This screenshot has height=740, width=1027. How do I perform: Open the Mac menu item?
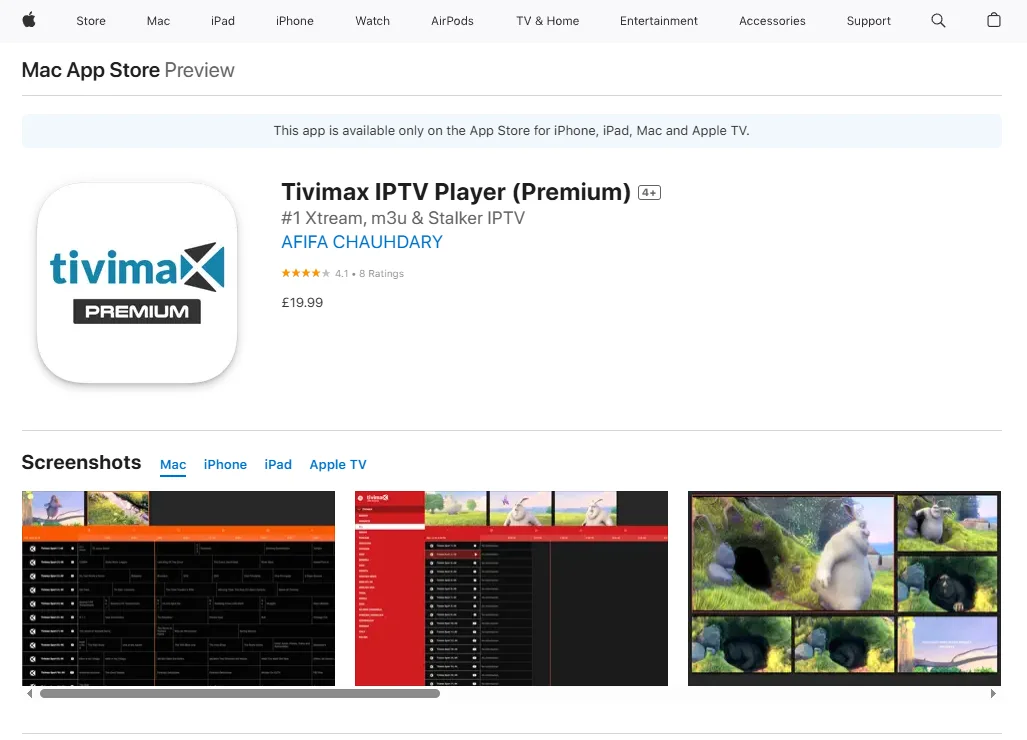coord(159,21)
